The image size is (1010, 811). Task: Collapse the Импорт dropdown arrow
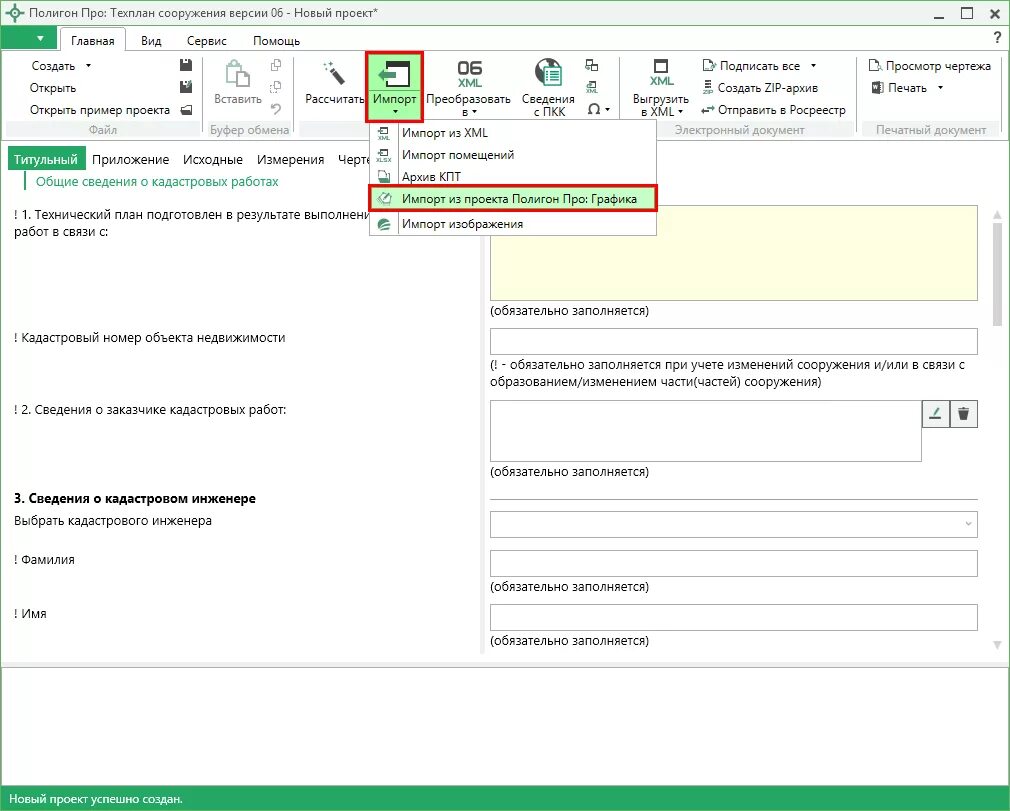(395, 113)
